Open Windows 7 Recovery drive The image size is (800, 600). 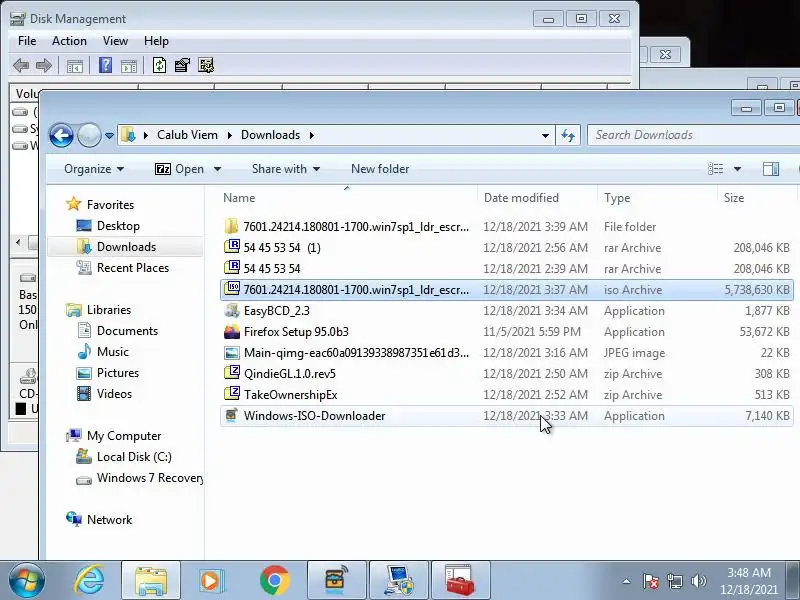[139, 478]
